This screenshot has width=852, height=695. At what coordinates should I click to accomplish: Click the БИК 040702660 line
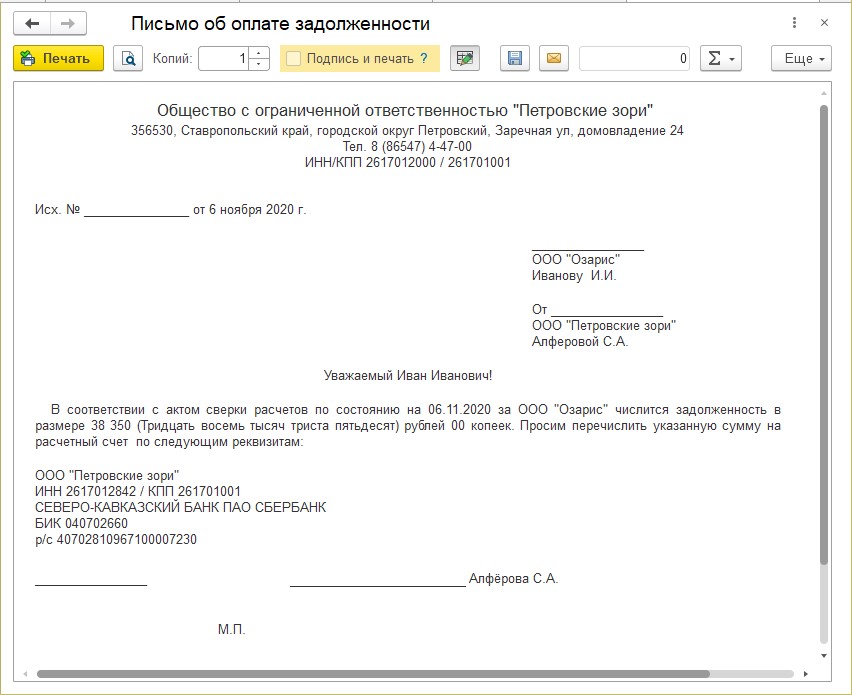(x=82, y=524)
